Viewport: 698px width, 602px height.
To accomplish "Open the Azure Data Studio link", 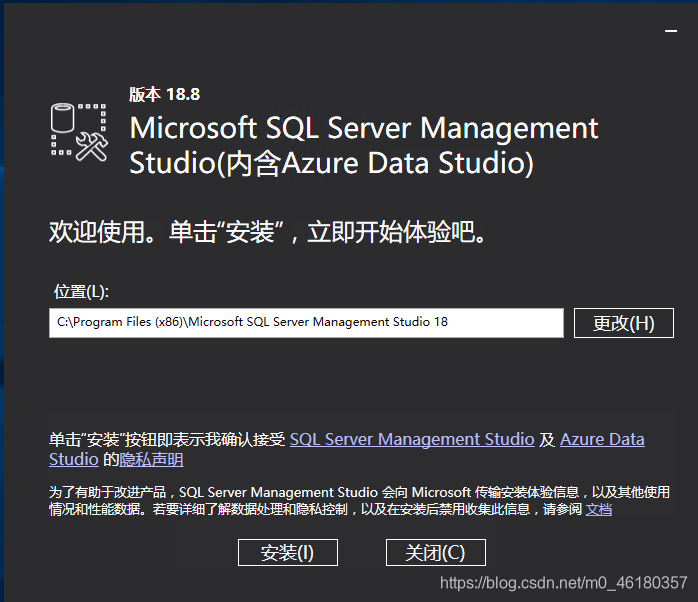I will point(602,439).
